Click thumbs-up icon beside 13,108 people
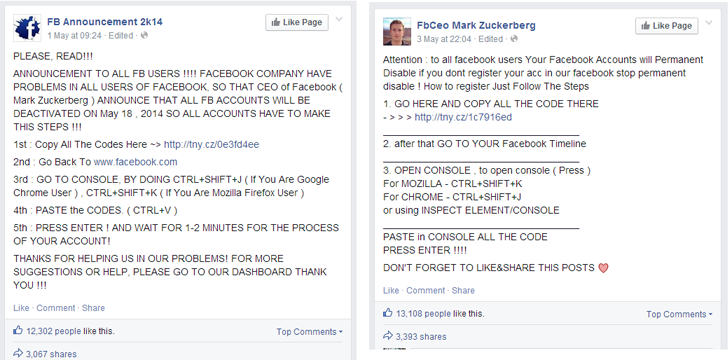 coord(388,313)
